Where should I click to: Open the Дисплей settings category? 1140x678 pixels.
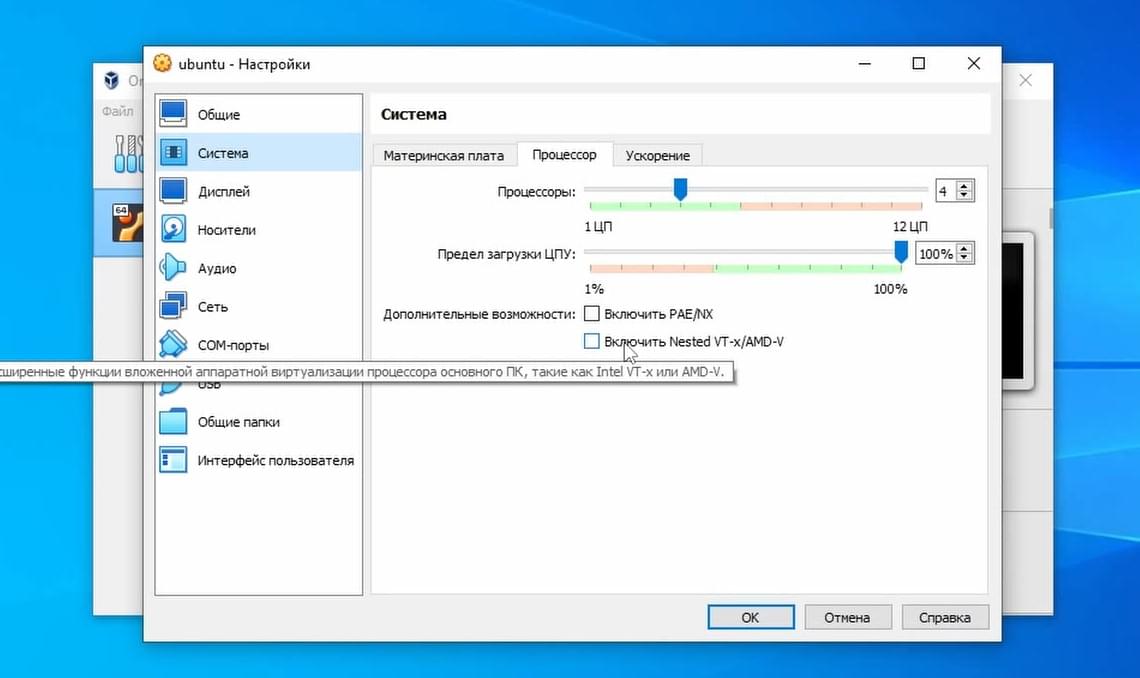coord(258,191)
